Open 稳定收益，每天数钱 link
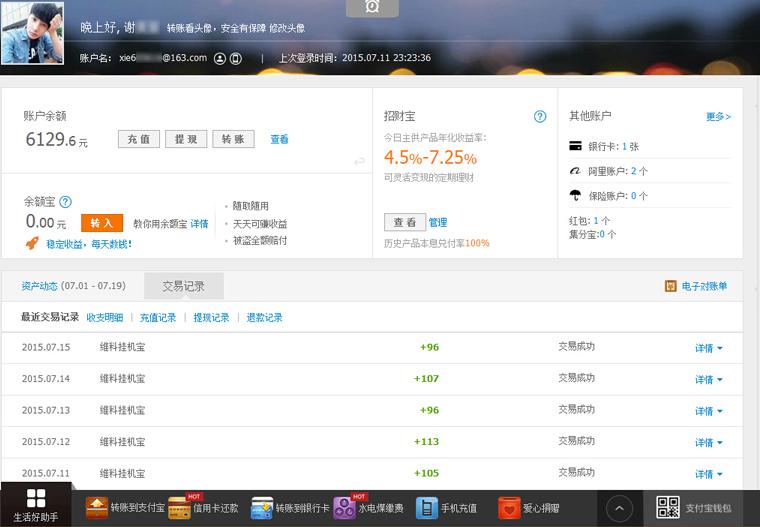The width and height of the screenshot is (760, 527). coord(89,244)
